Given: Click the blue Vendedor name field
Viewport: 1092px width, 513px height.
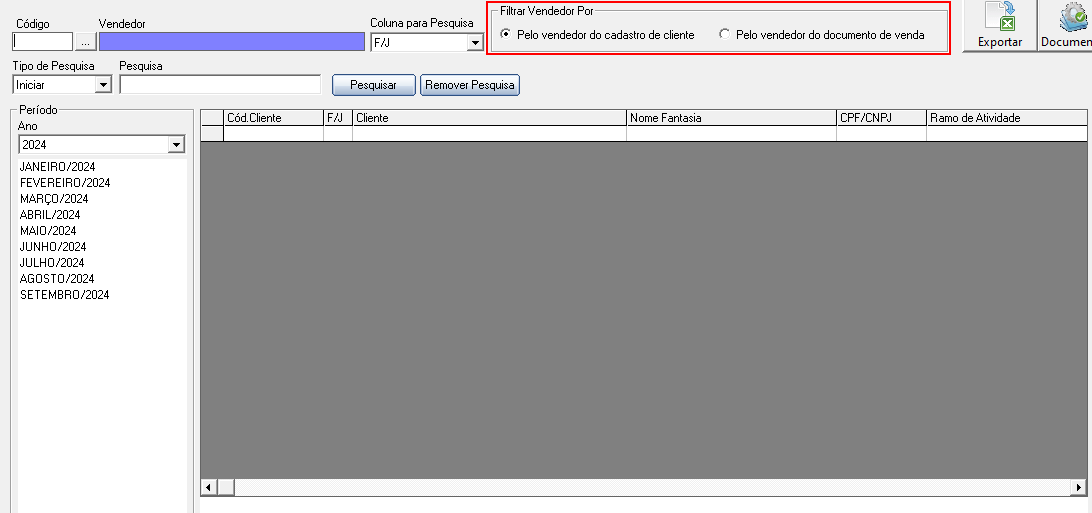Looking at the screenshot, I should point(232,42).
